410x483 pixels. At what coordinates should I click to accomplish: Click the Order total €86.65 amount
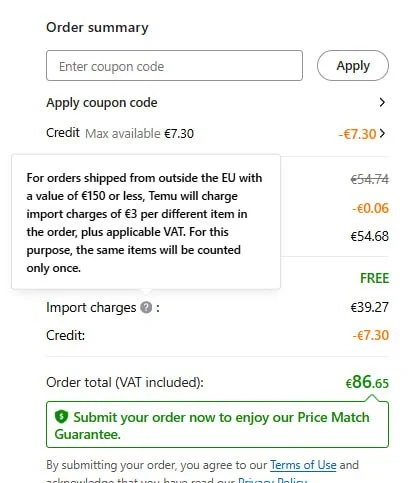coord(367,382)
